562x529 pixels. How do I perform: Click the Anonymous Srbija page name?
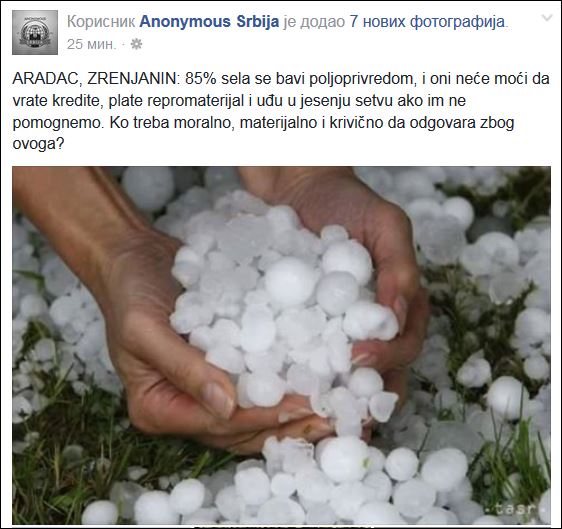pos(209,22)
